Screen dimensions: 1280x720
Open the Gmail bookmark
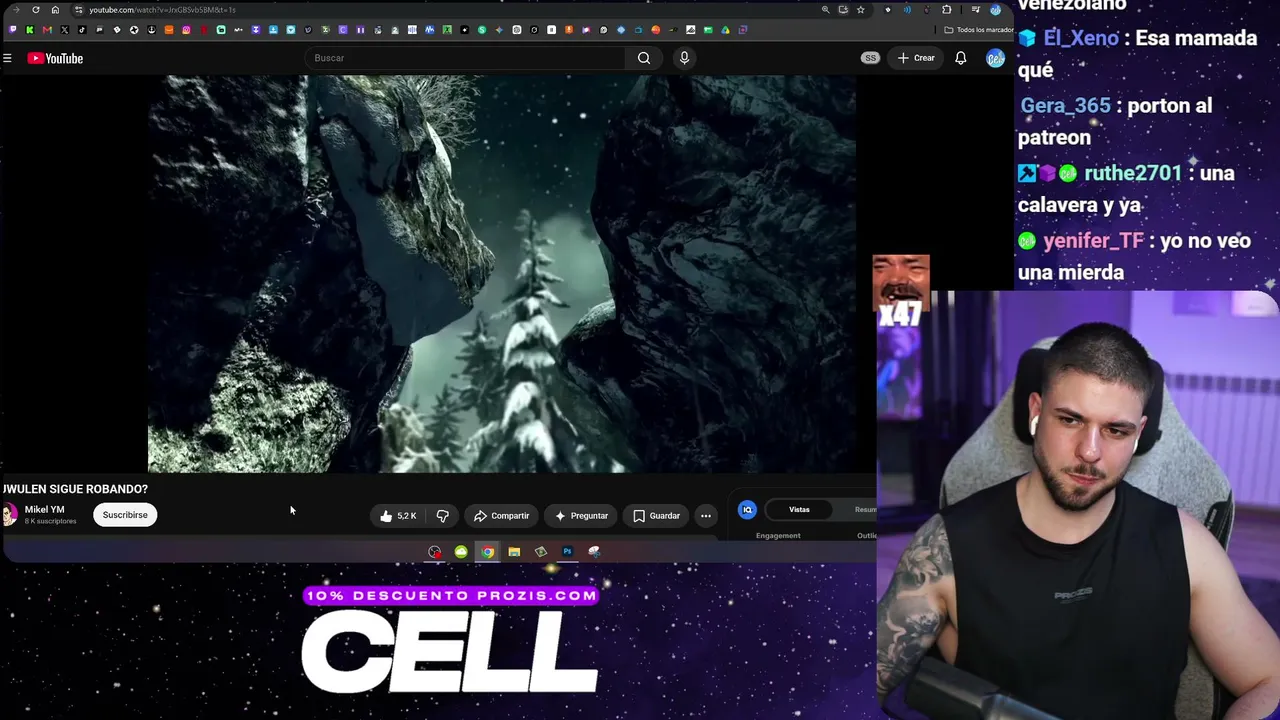pos(47,30)
